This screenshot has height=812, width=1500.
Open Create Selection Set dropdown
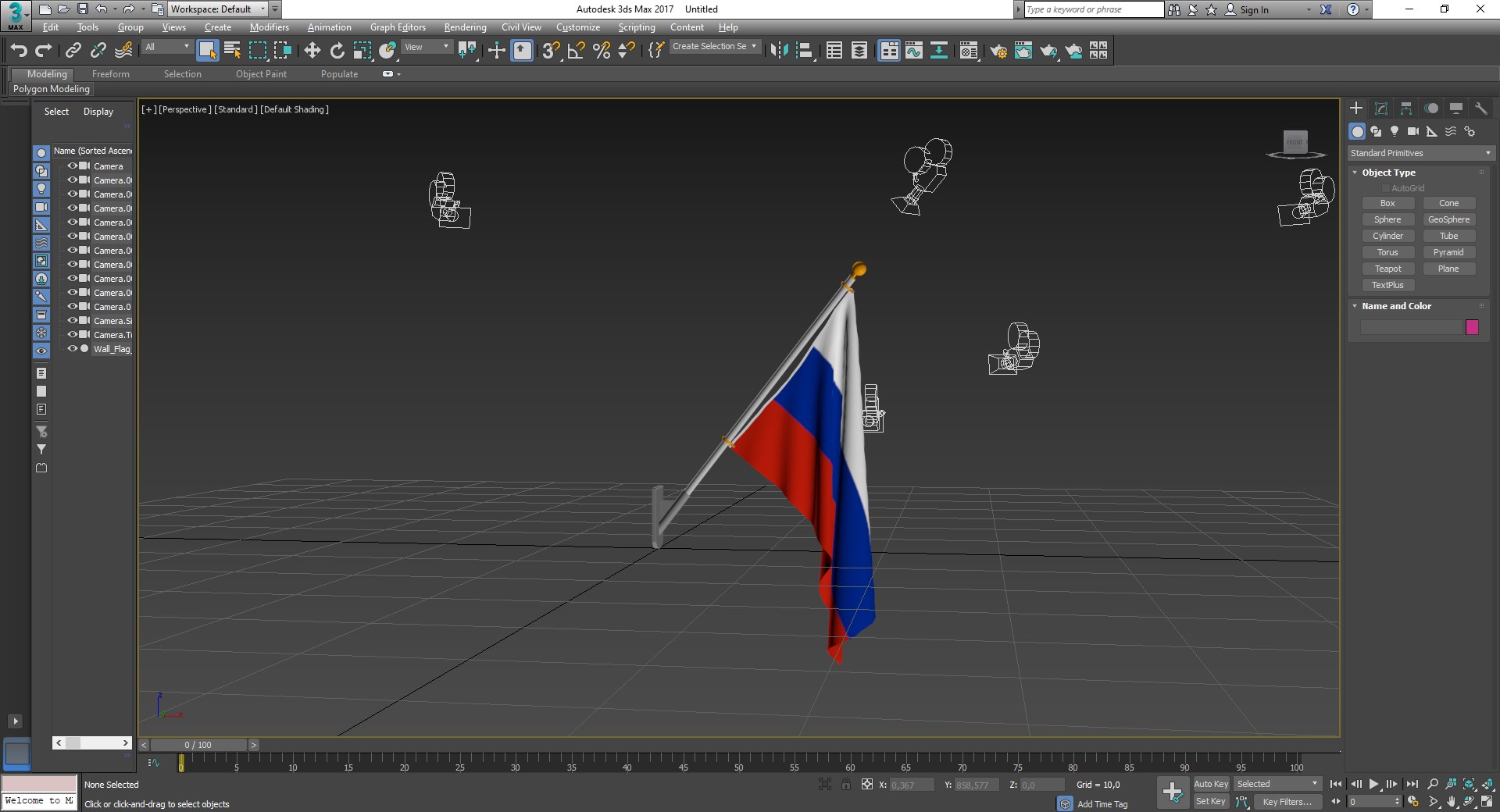(714, 47)
